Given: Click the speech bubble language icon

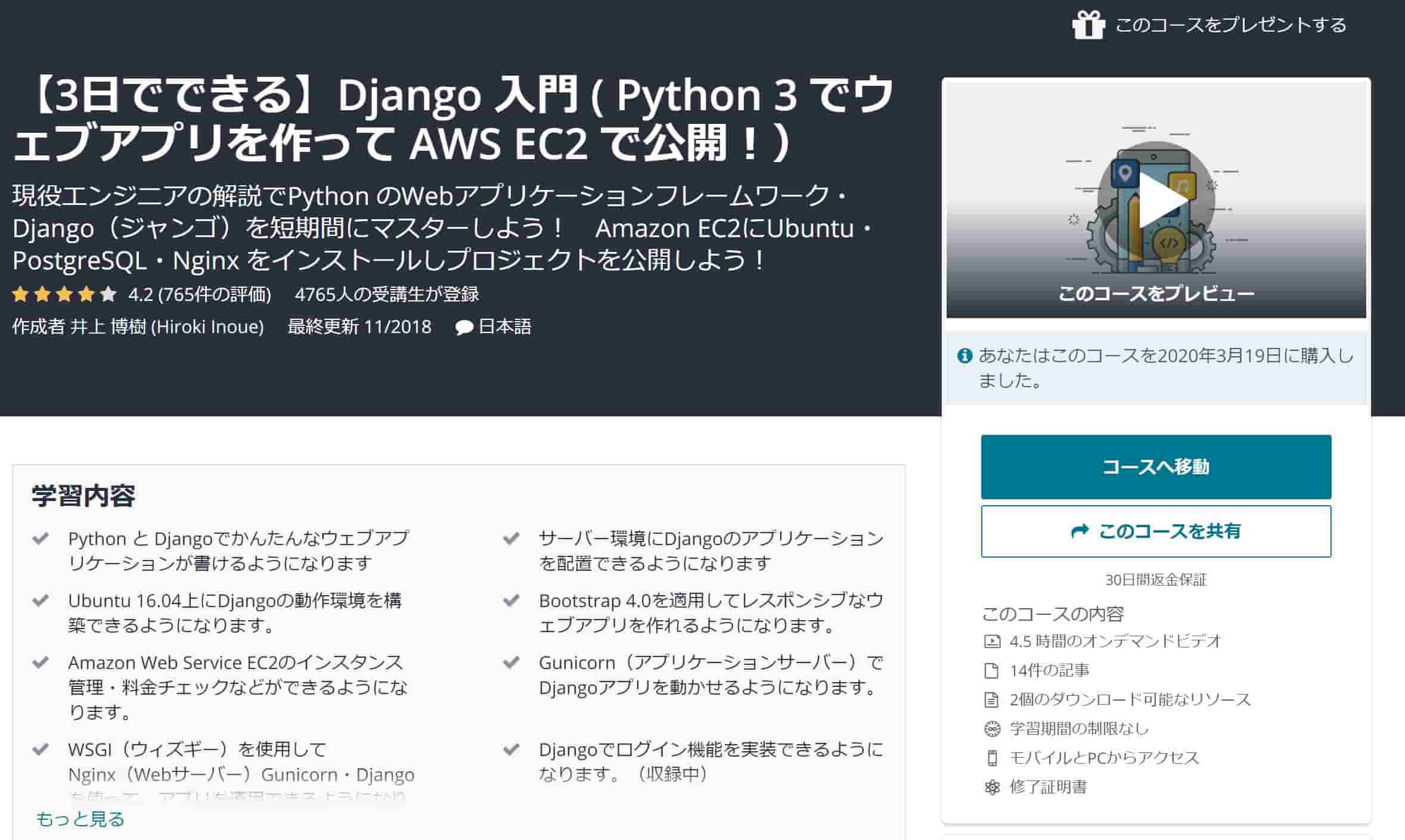Looking at the screenshot, I should point(464,328).
